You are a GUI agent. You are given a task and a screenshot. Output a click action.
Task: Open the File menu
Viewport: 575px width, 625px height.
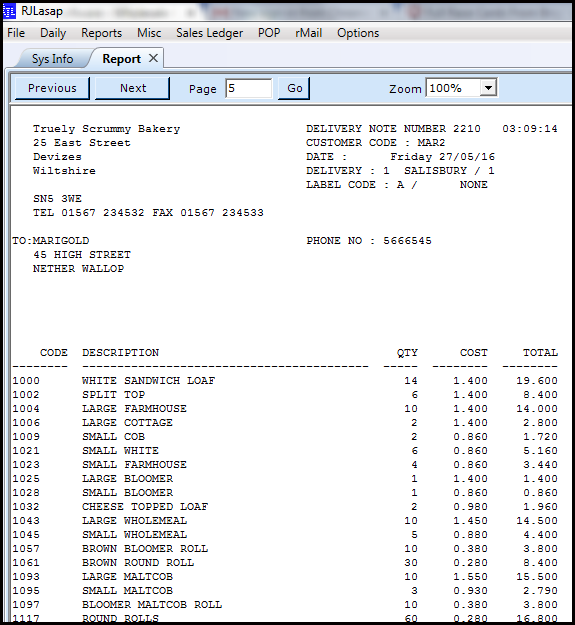16,33
